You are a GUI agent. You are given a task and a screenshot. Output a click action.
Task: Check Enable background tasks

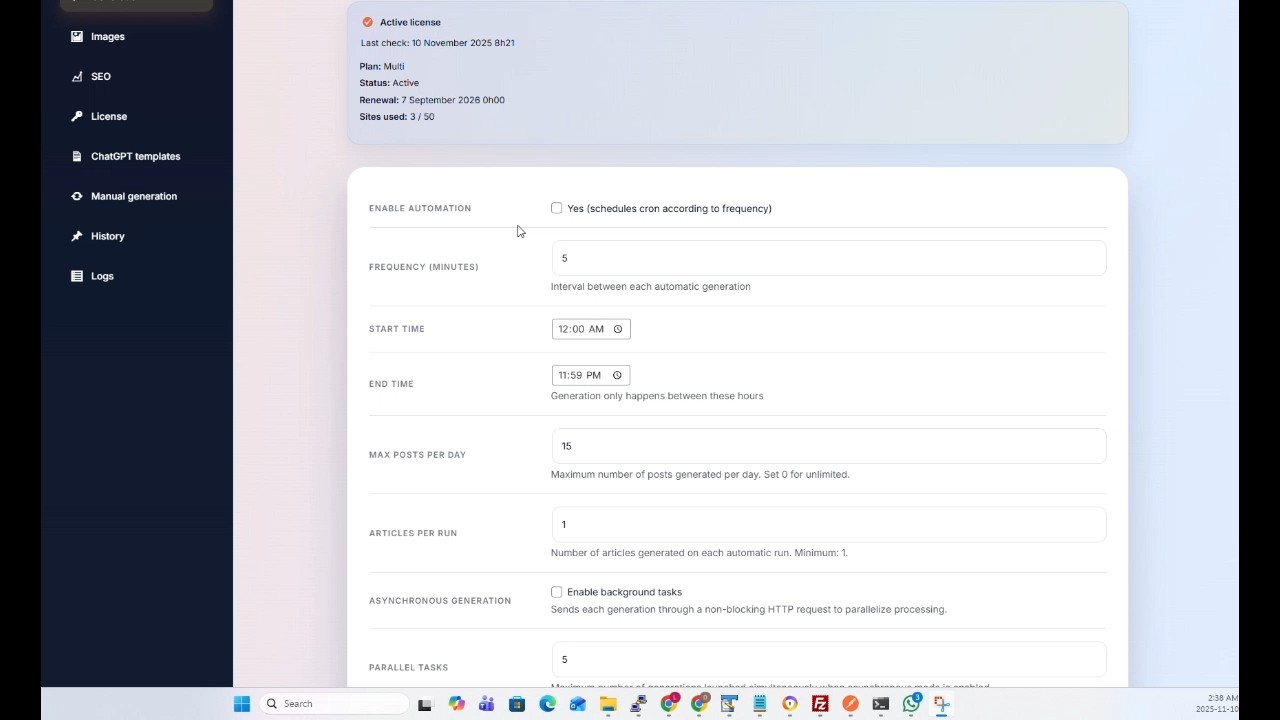556,592
